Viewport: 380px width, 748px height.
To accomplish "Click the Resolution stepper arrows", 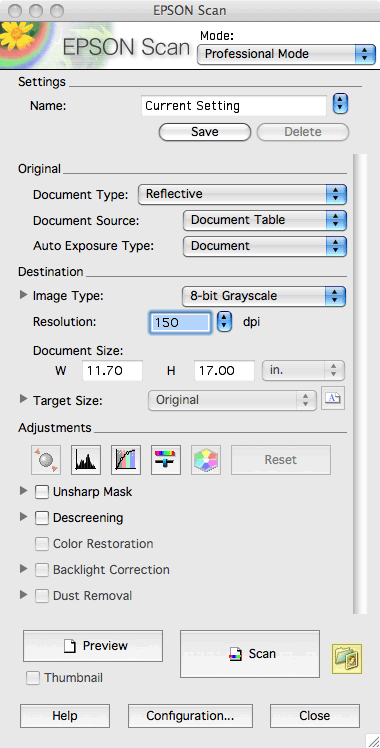I will 224,322.
